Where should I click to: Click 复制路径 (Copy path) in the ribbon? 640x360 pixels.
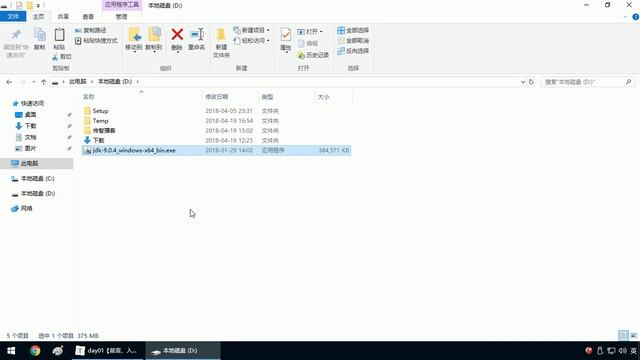[x=91, y=30]
